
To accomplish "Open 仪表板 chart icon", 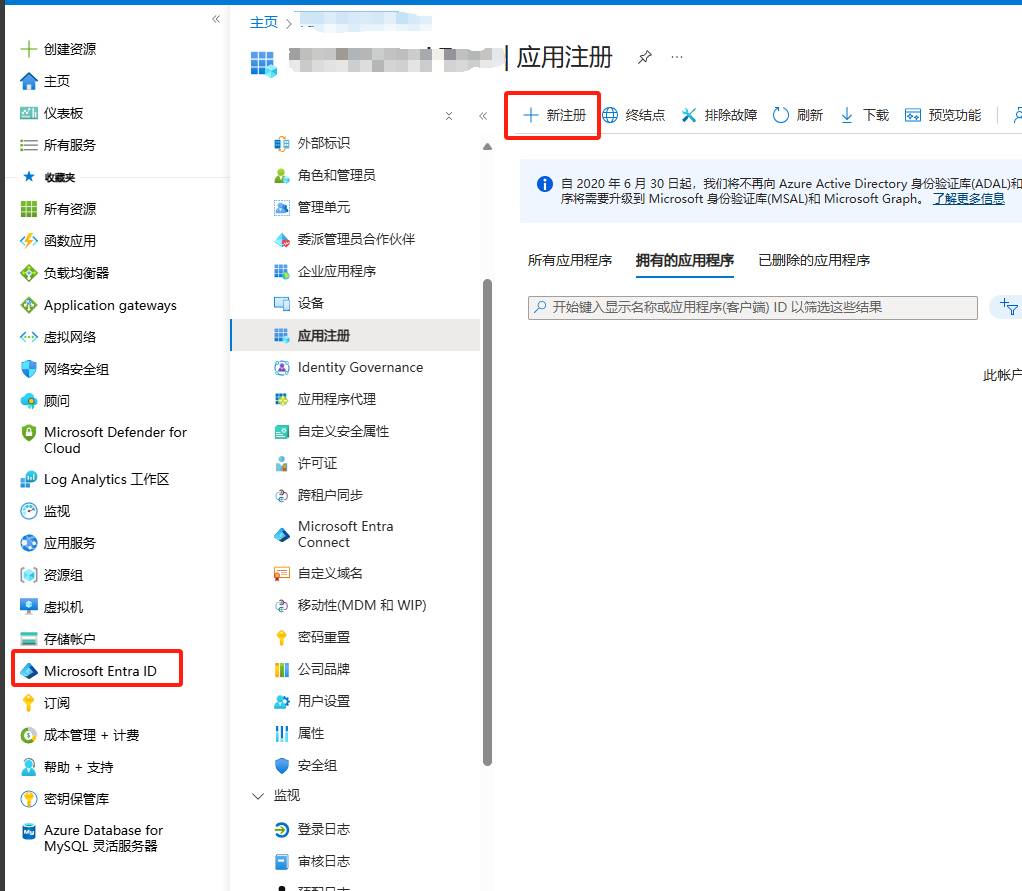I will [x=29, y=113].
